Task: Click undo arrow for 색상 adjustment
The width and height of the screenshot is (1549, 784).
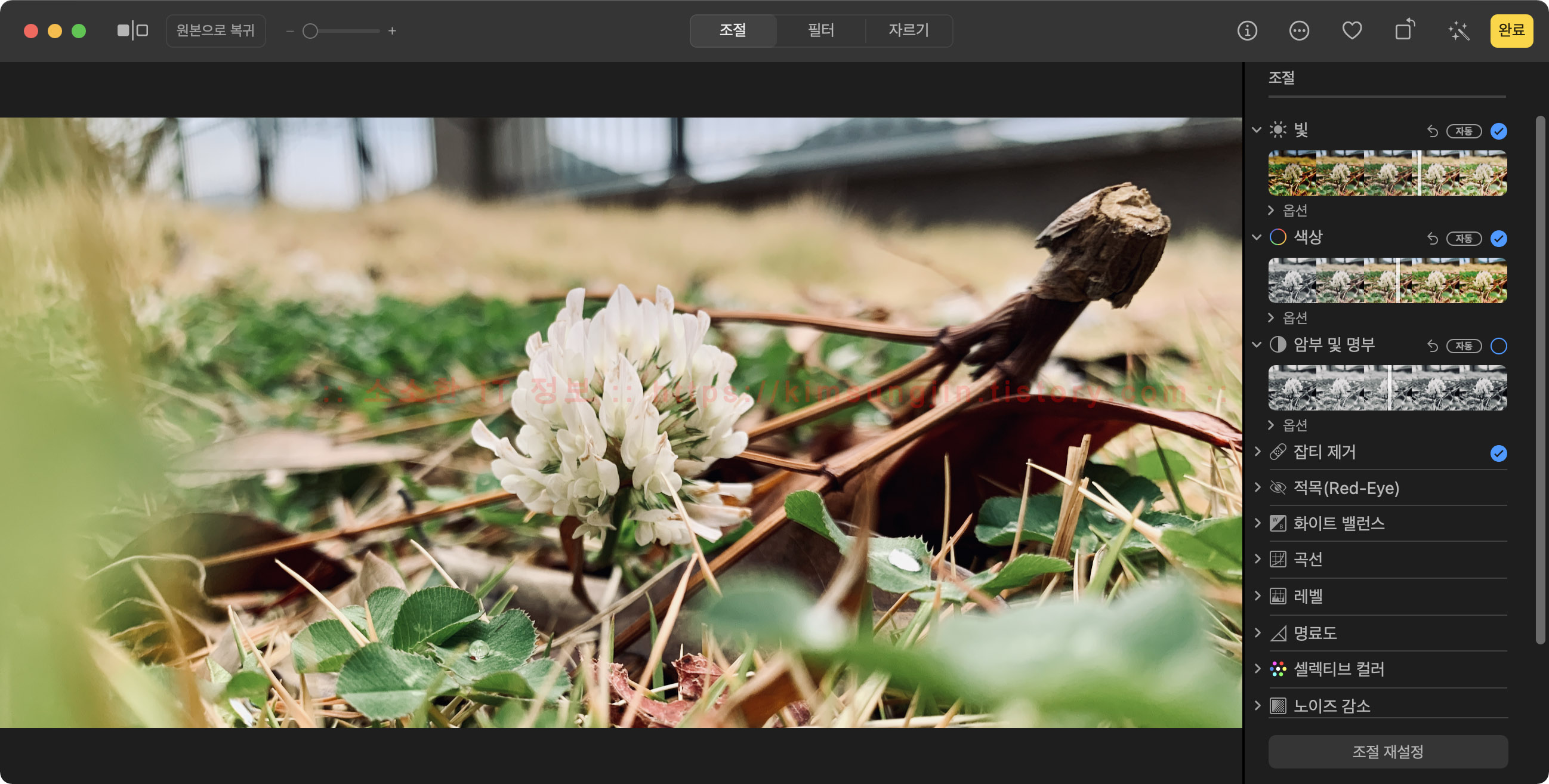Action: click(x=1432, y=239)
